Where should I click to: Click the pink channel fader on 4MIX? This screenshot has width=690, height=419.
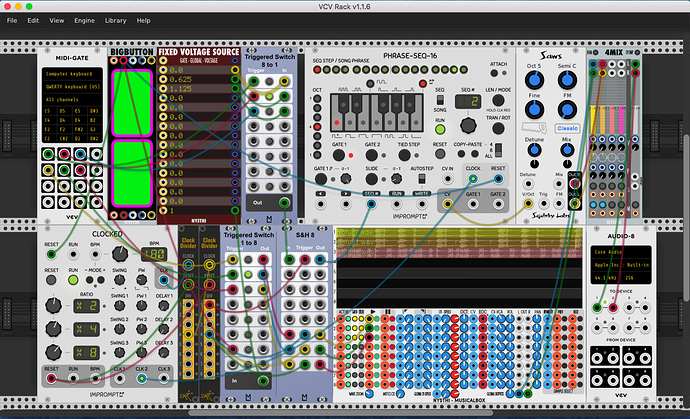[x=621, y=119]
